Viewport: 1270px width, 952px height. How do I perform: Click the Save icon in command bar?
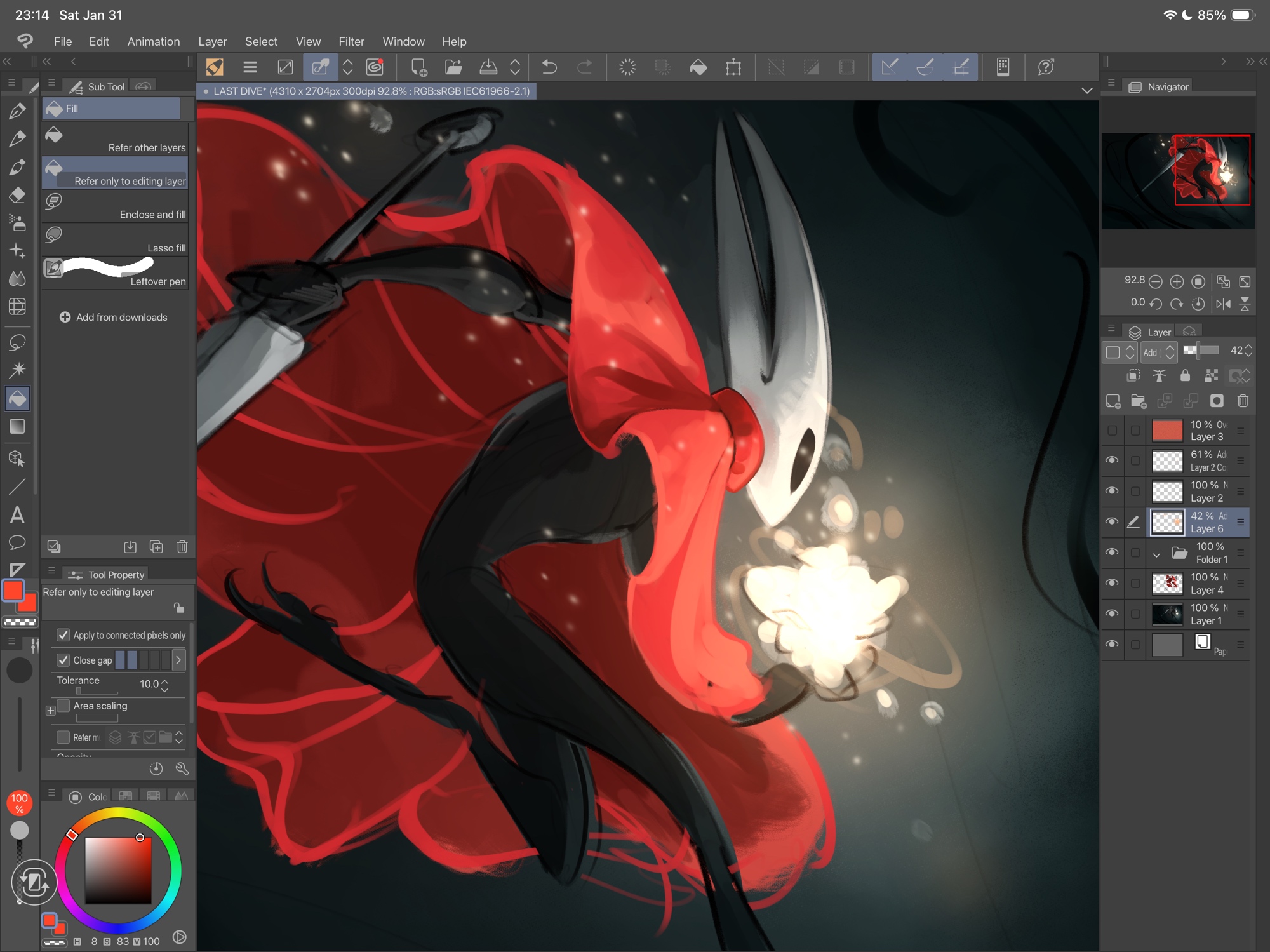tap(488, 67)
